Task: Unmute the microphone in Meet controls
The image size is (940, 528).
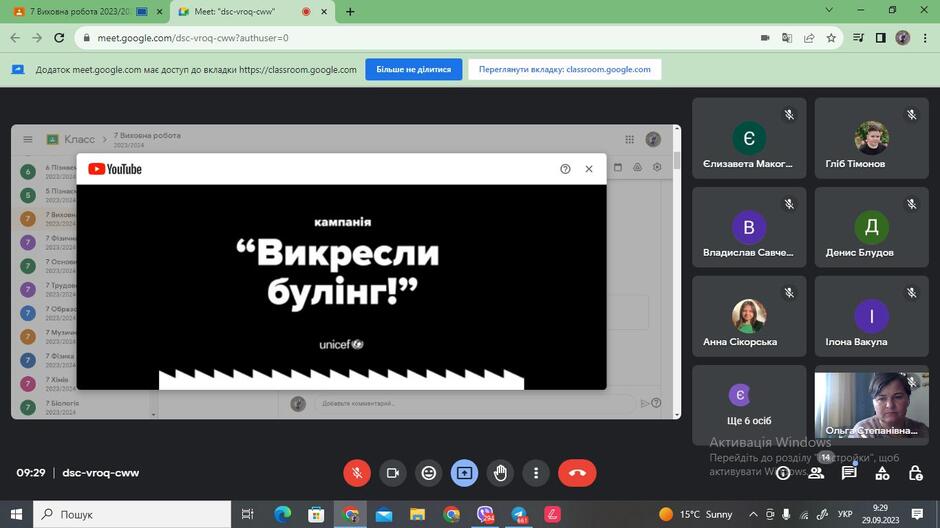Action: 357,473
